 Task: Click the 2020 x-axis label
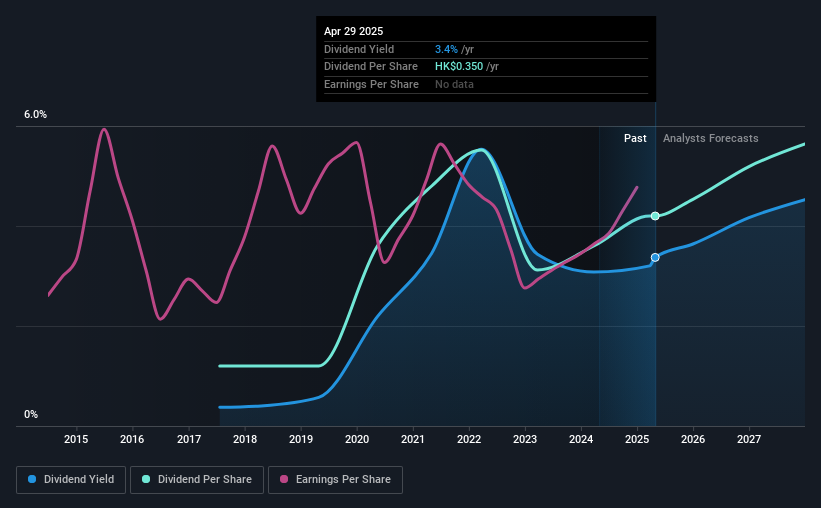point(357,439)
